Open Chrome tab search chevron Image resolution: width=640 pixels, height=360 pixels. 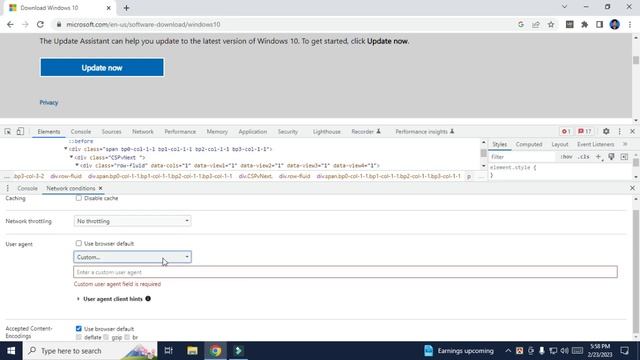pyautogui.click(x=564, y=7)
